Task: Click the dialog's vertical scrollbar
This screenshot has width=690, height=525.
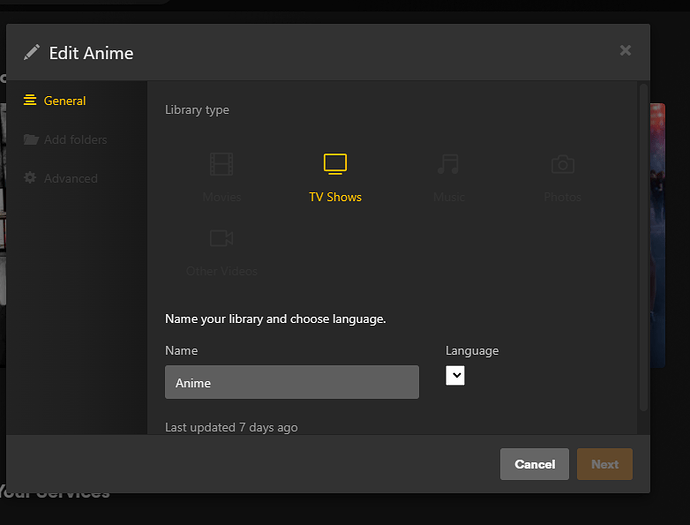Action: click(643, 247)
